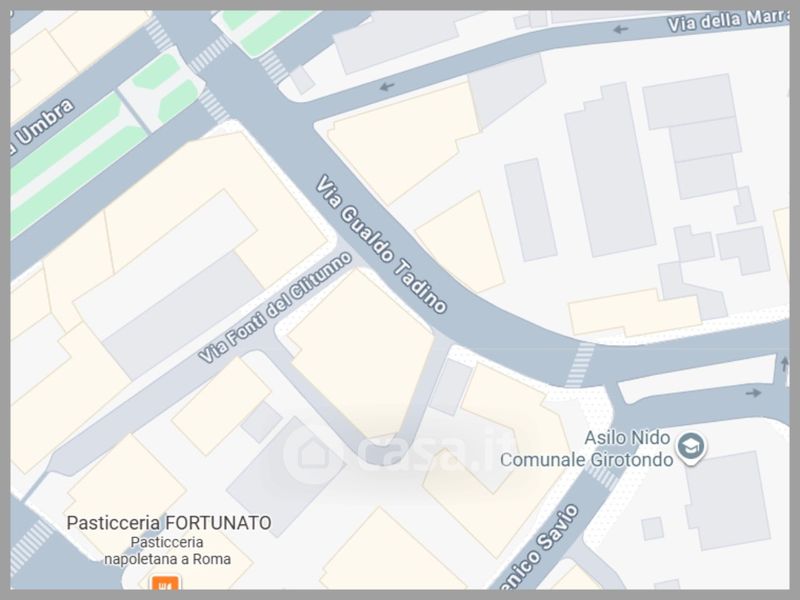This screenshot has width=800, height=600.
Task: Click the casa.it house logo watermark
Action: pos(313,453)
